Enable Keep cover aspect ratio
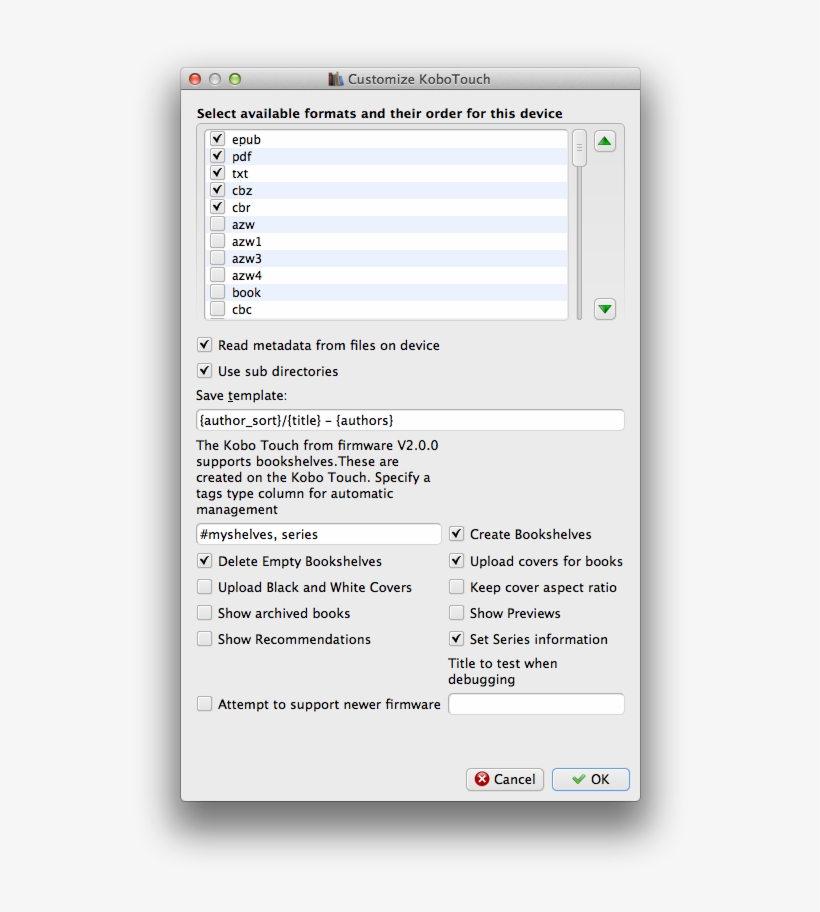This screenshot has width=820, height=912. [457, 587]
